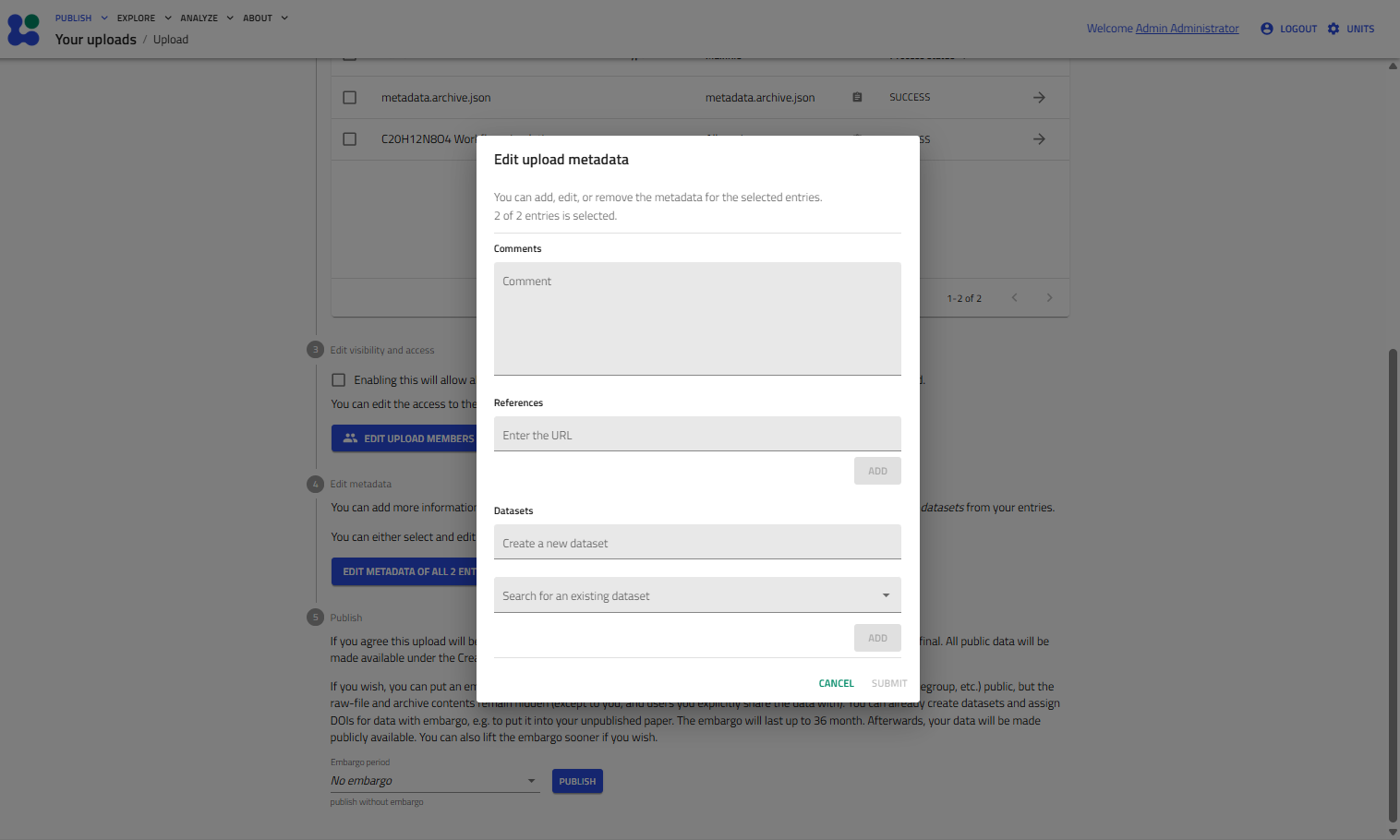Expand the EXPLORE dropdown arrow

[168, 18]
